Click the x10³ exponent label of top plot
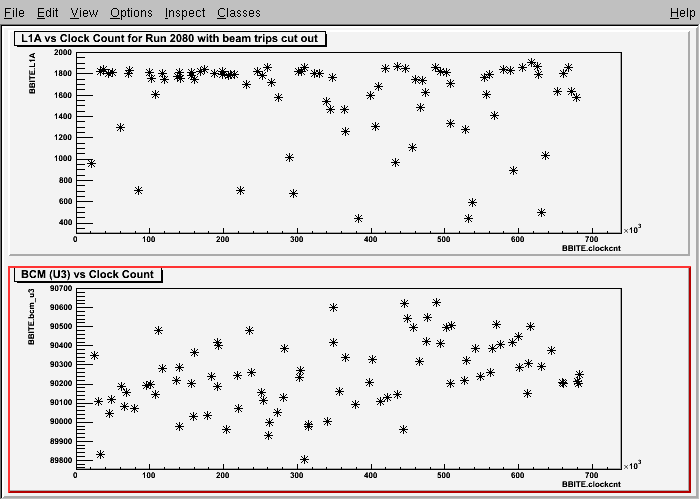700x500 pixels. (x=632, y=230)
